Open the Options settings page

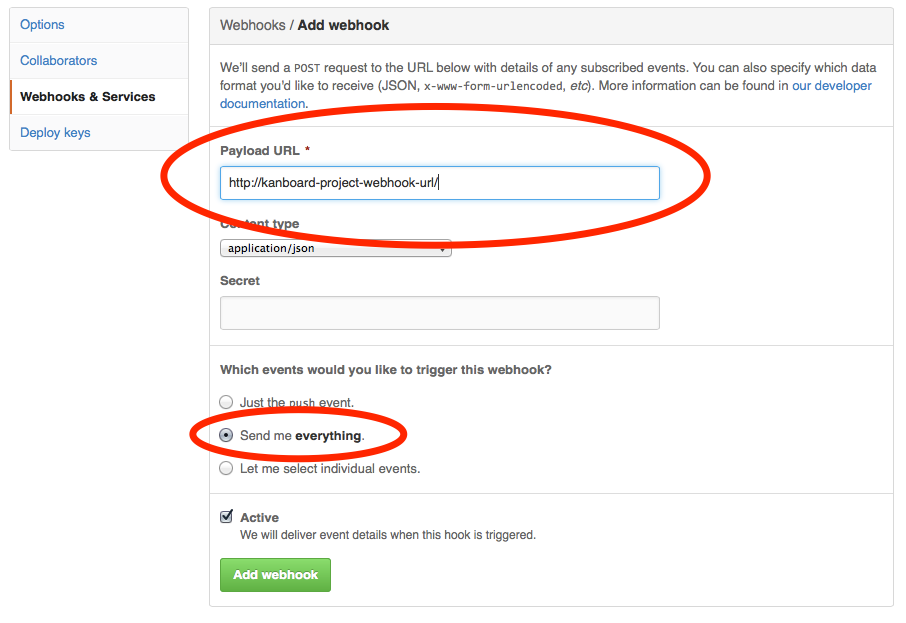click(42, 25)
